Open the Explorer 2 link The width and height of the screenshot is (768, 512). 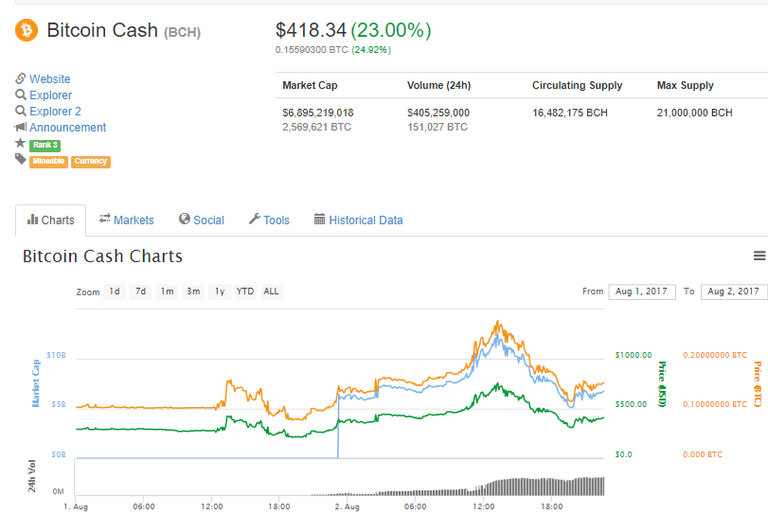pos(55,111)
